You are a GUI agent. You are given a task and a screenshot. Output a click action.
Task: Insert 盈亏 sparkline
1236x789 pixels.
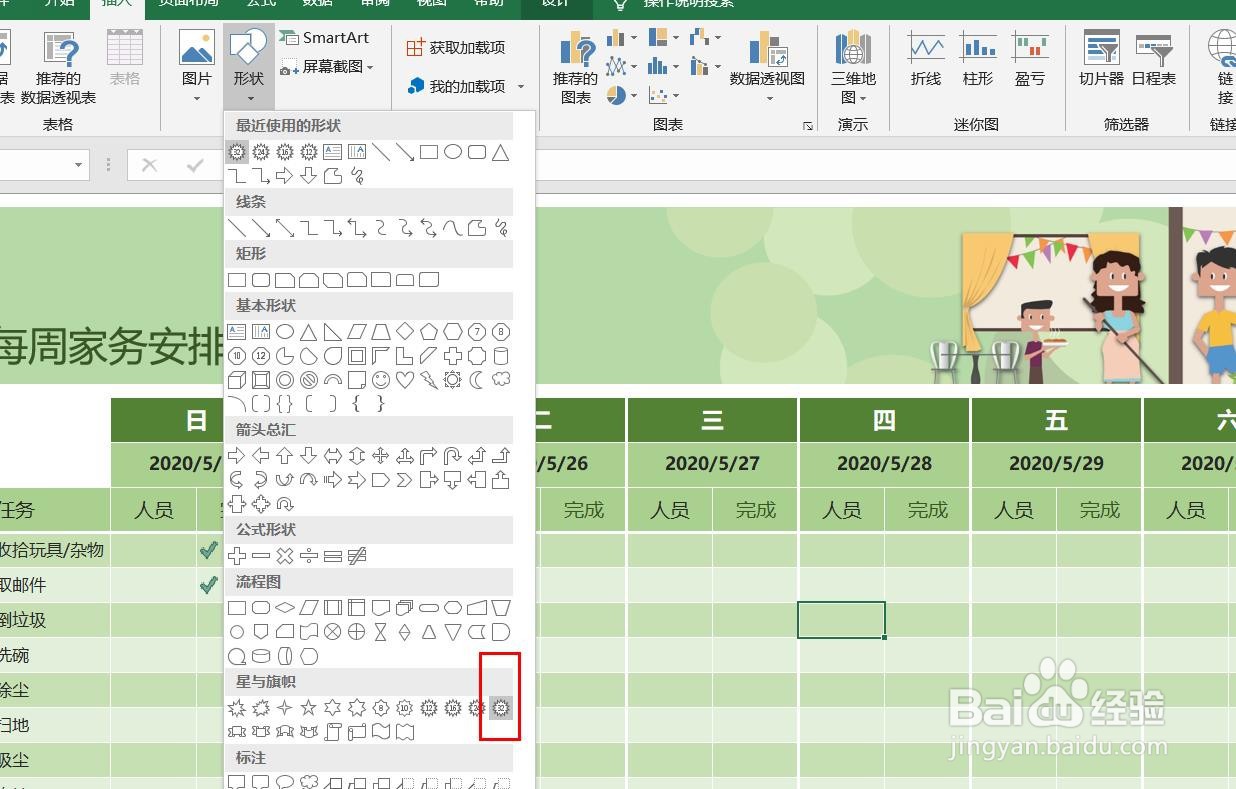[1030, 58]
